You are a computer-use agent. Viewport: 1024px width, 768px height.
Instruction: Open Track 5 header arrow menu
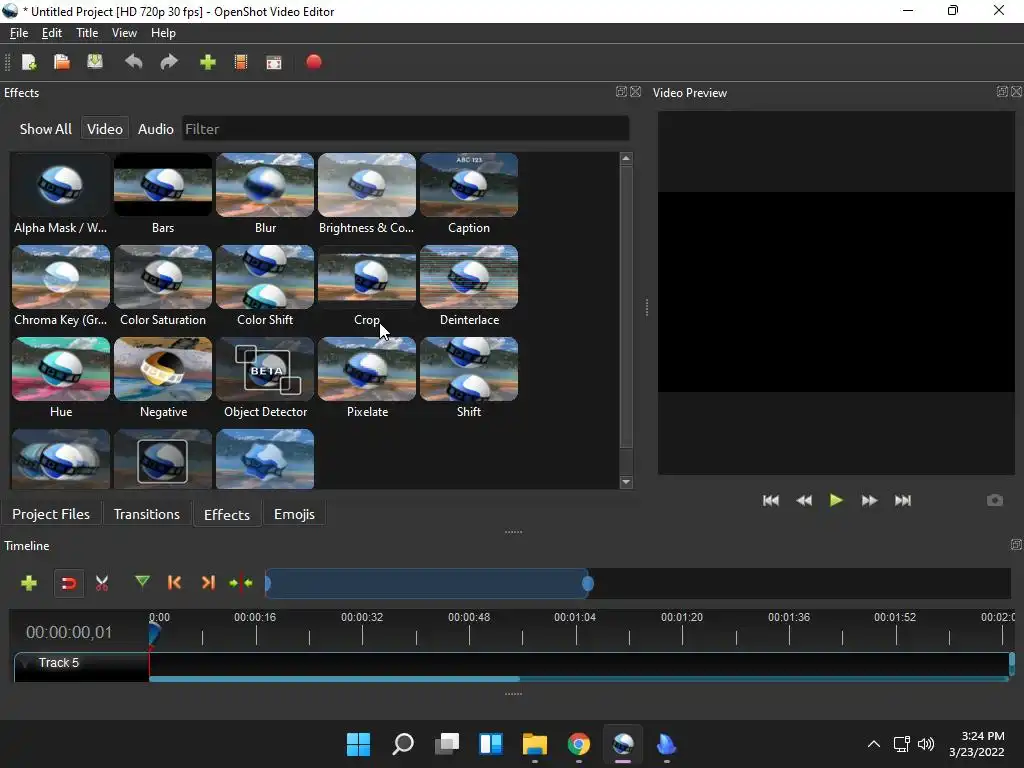click(25, 663)
